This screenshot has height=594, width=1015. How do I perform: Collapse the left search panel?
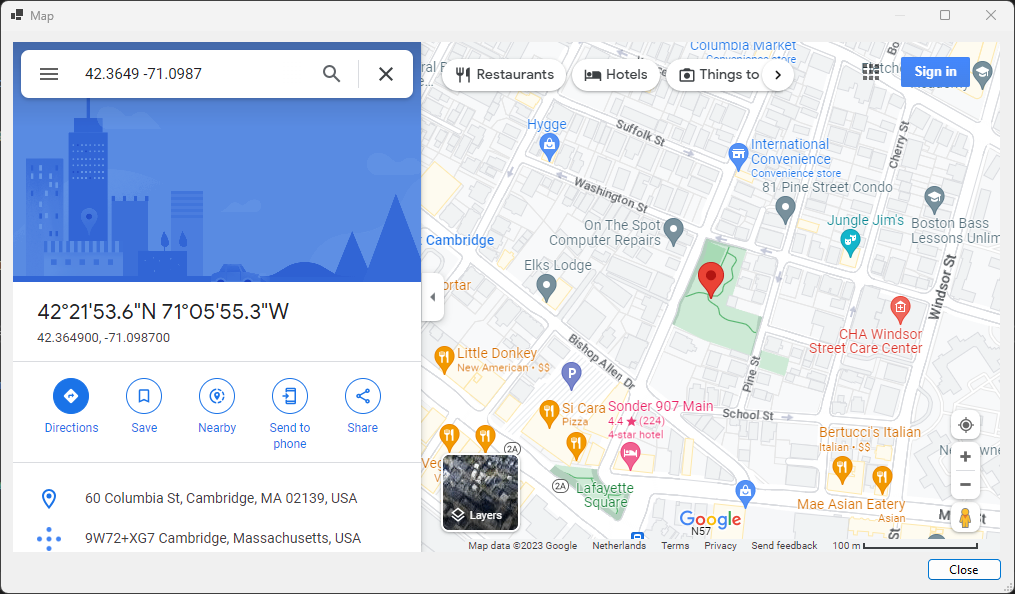[432, 297]
